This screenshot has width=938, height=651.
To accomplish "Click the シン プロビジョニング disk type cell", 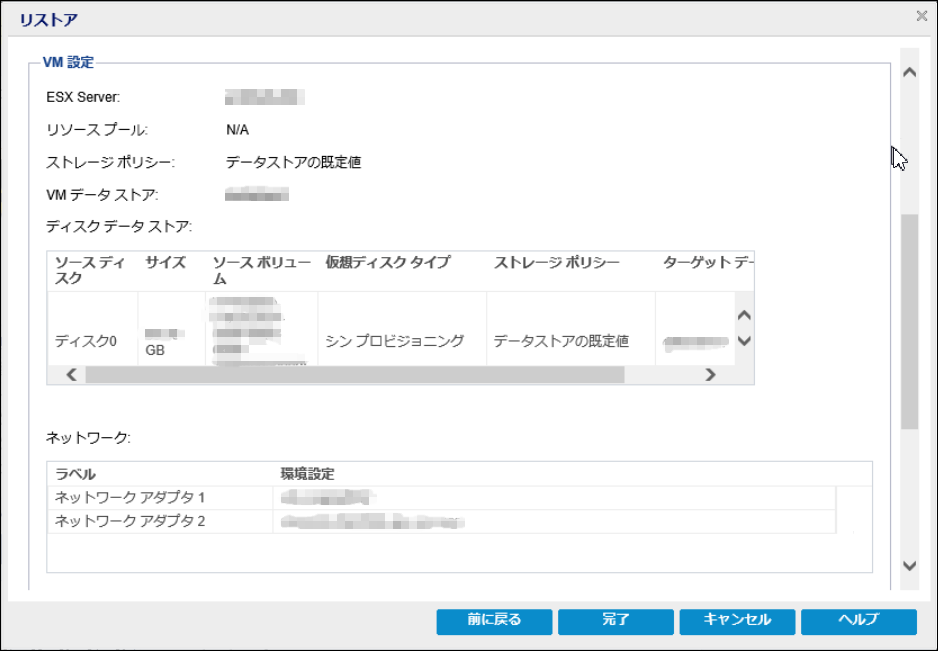I will tap(395, 341).
